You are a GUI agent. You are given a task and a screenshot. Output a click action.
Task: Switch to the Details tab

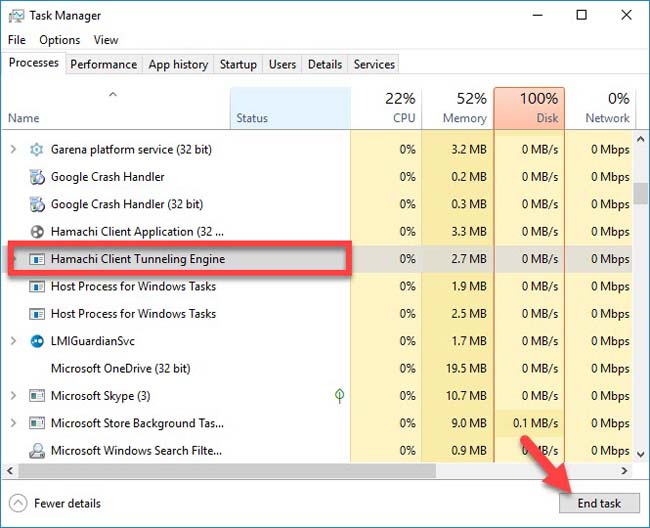pyautogui.click(x=325, y=64)
